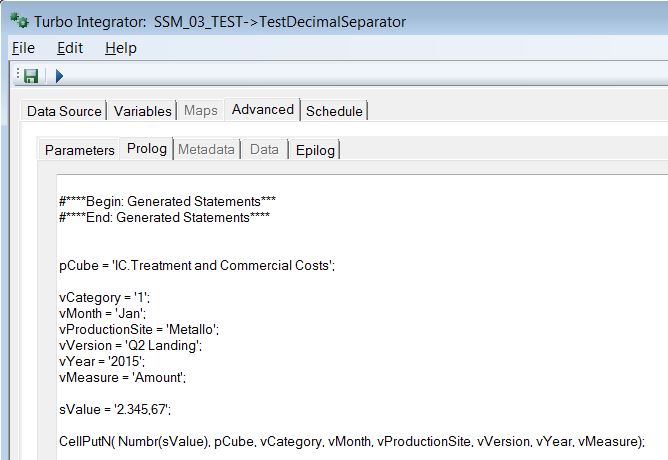
Task: Open the File menu
Action: (23, 48)
